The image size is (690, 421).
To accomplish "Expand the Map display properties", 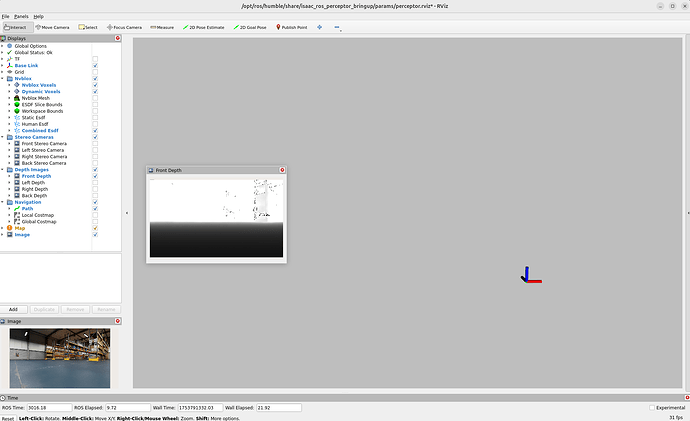I will 3,228.
